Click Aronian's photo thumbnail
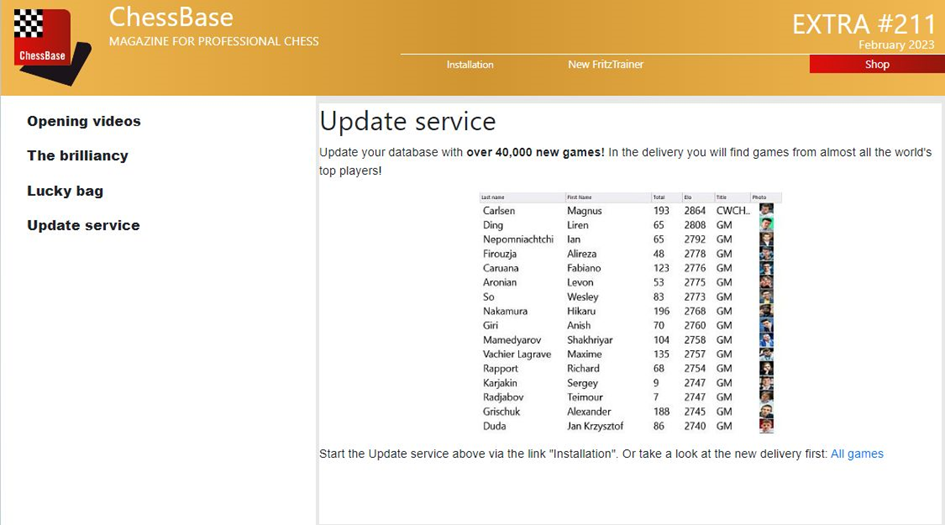 coord(766,282)
